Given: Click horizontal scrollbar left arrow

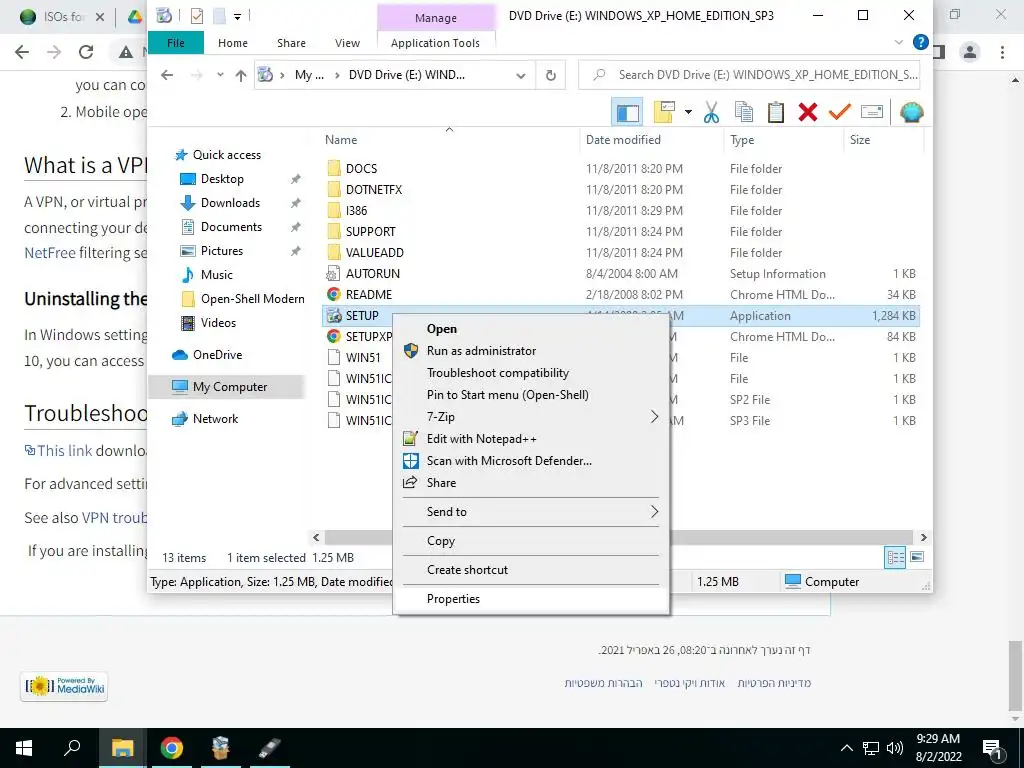Looking at the screenshot, I should [317, 537].
